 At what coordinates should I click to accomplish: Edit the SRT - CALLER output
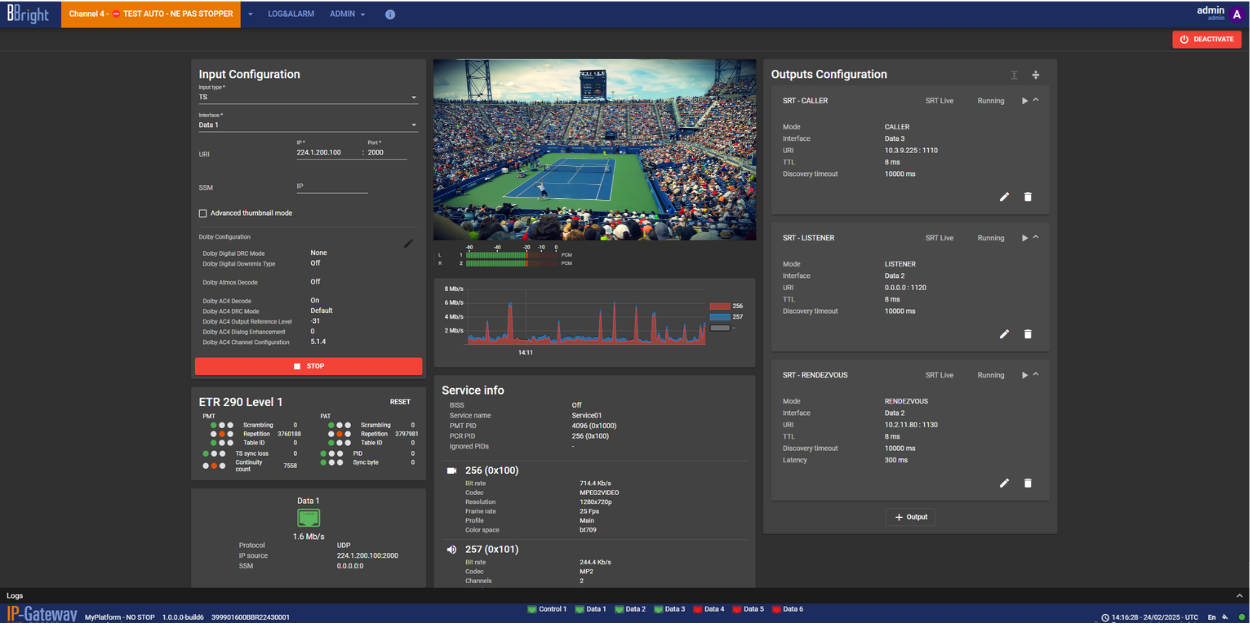coord(1005,197)
